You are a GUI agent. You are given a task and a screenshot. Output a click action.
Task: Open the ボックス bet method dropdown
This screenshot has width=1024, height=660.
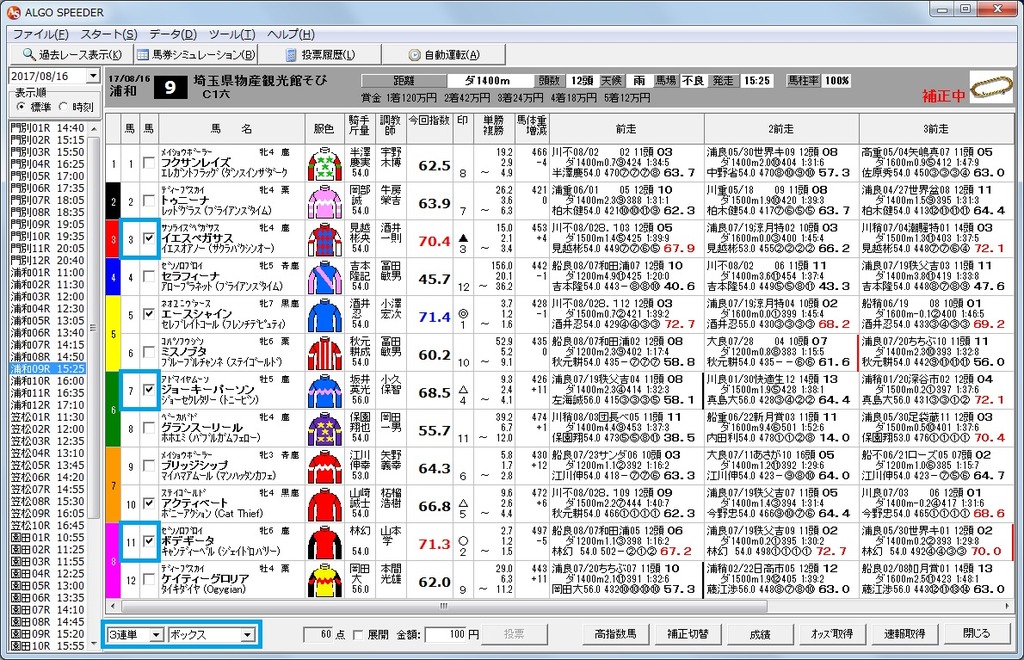[x=247, y=635]
